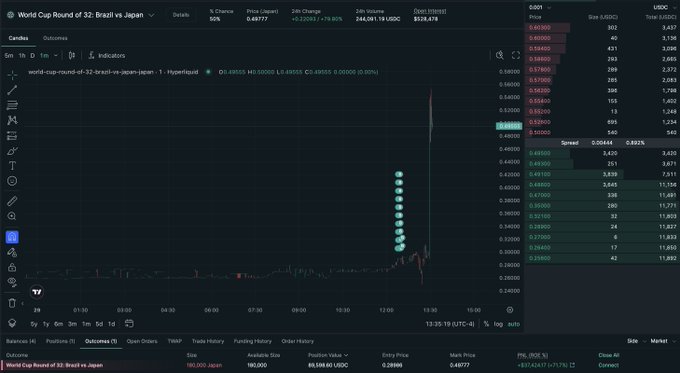
Task: Click current price tag on price axis
Action: point(509,126)
